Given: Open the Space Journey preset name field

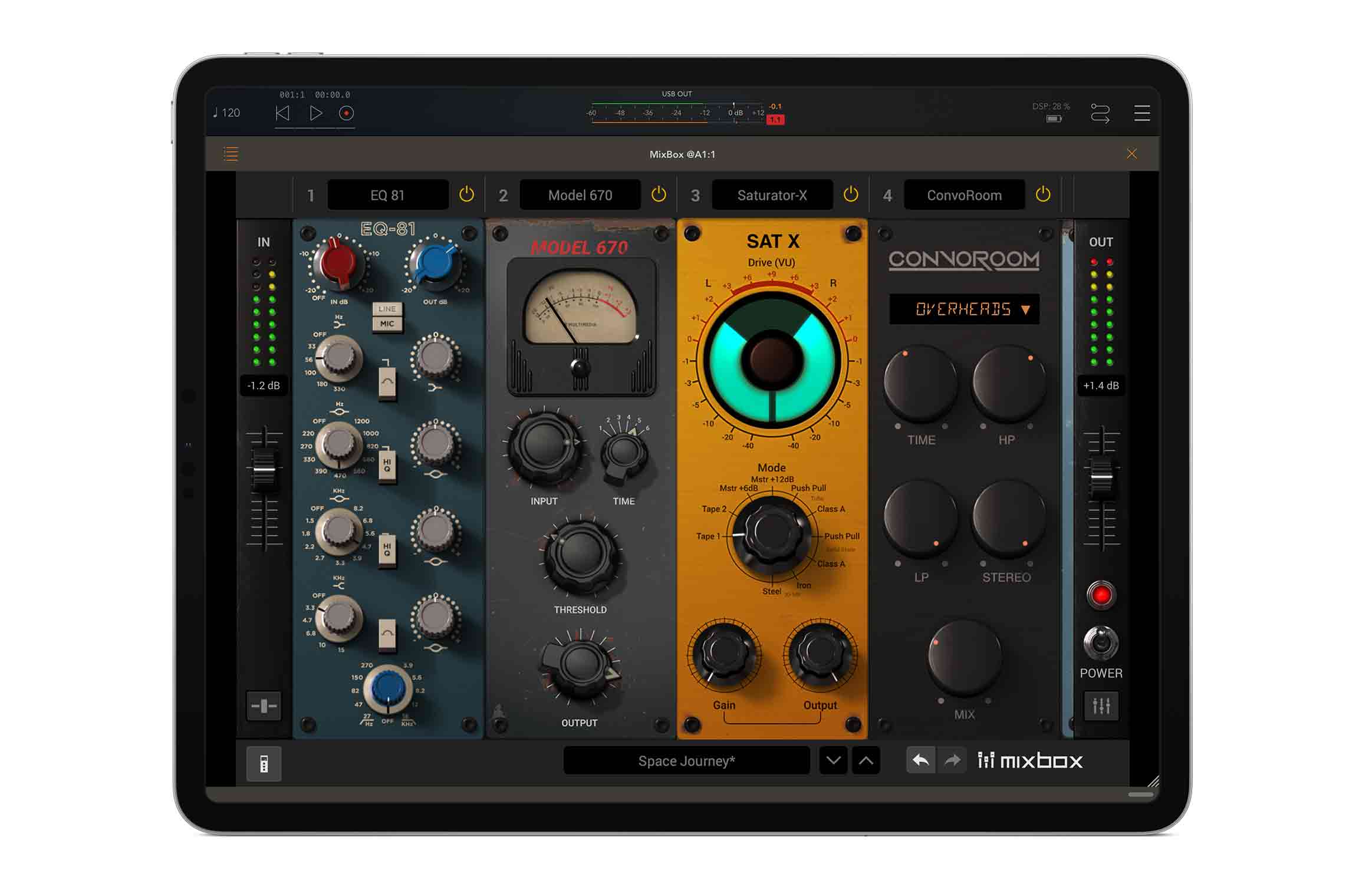Looking at the screenshot, I should click(686, 761).
